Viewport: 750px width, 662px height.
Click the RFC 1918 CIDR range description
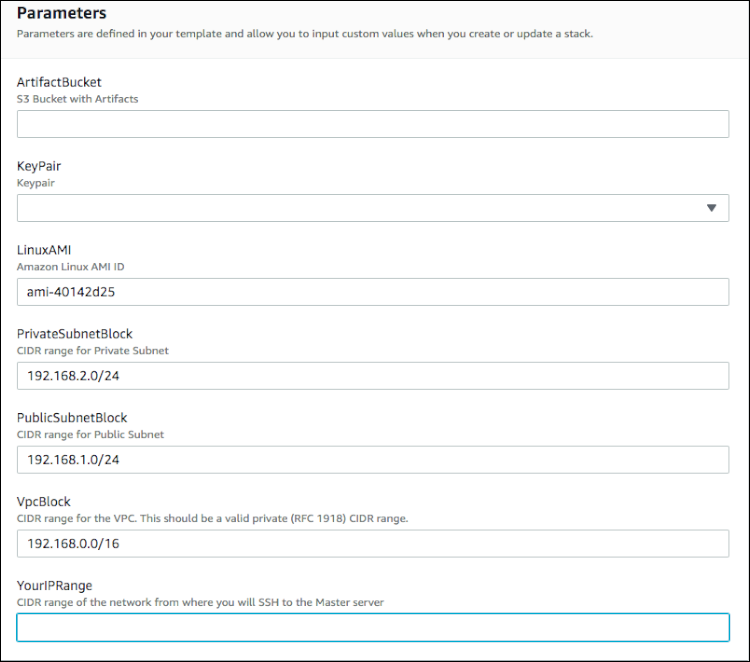pos(212,519)
